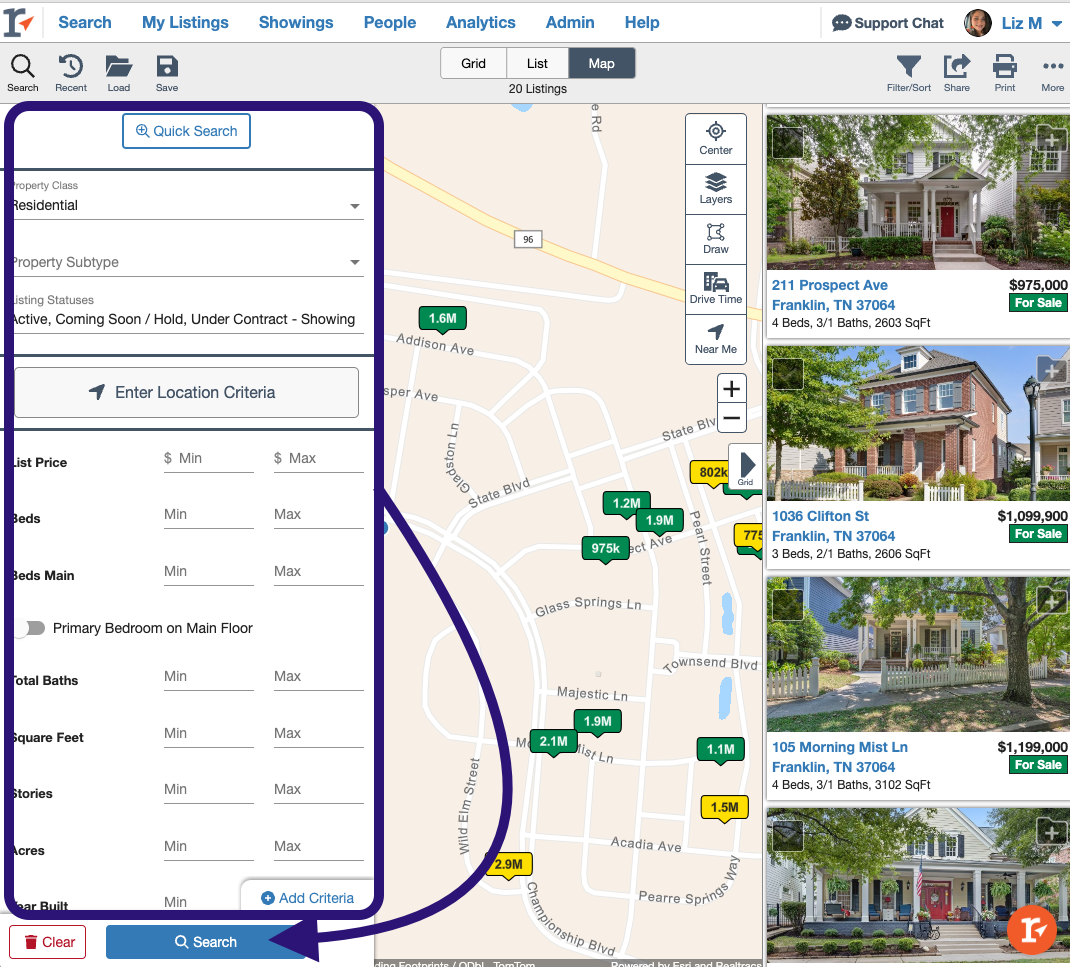Open the Property Class dropdown
Viewport: 1070px width, 967px height.
tap(188, 205)
